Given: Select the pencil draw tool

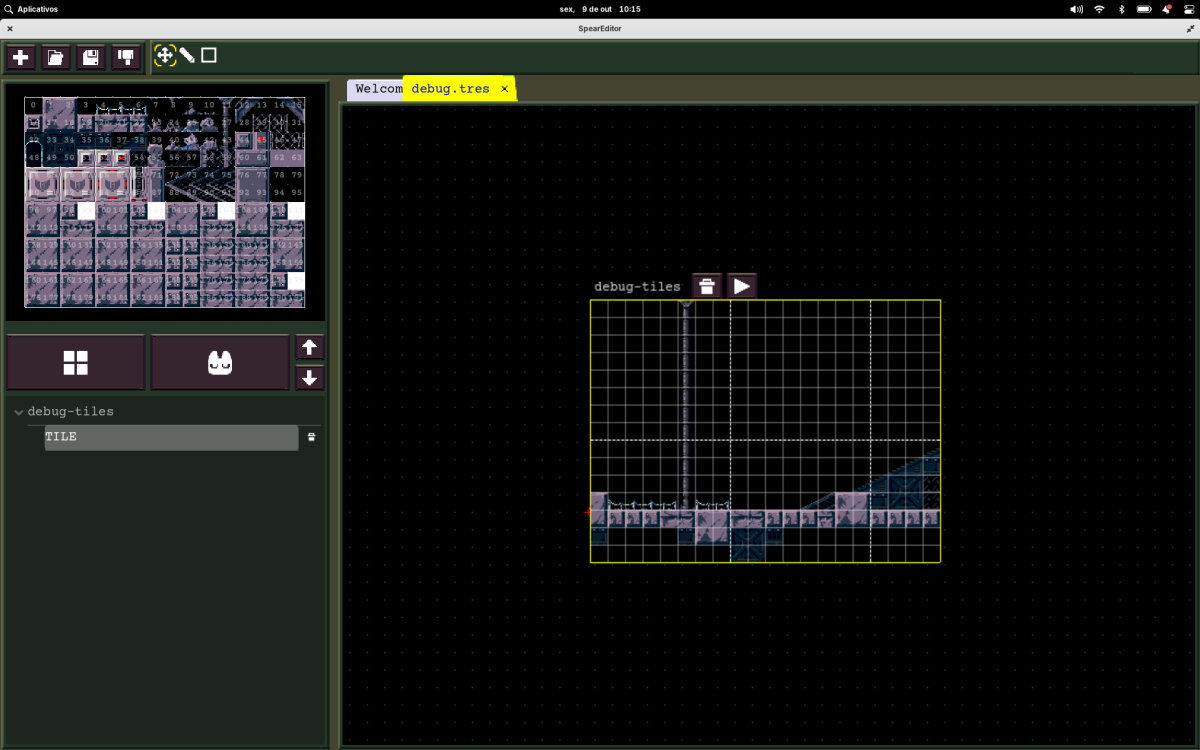Looking at the screenshot, I should (187, 56).
